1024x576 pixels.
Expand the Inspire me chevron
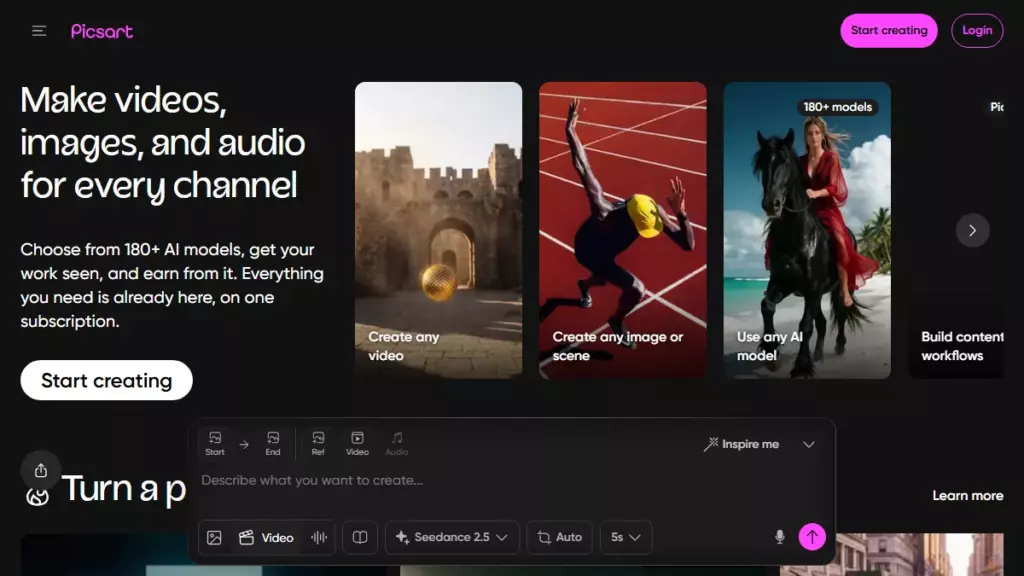point(808,444)
